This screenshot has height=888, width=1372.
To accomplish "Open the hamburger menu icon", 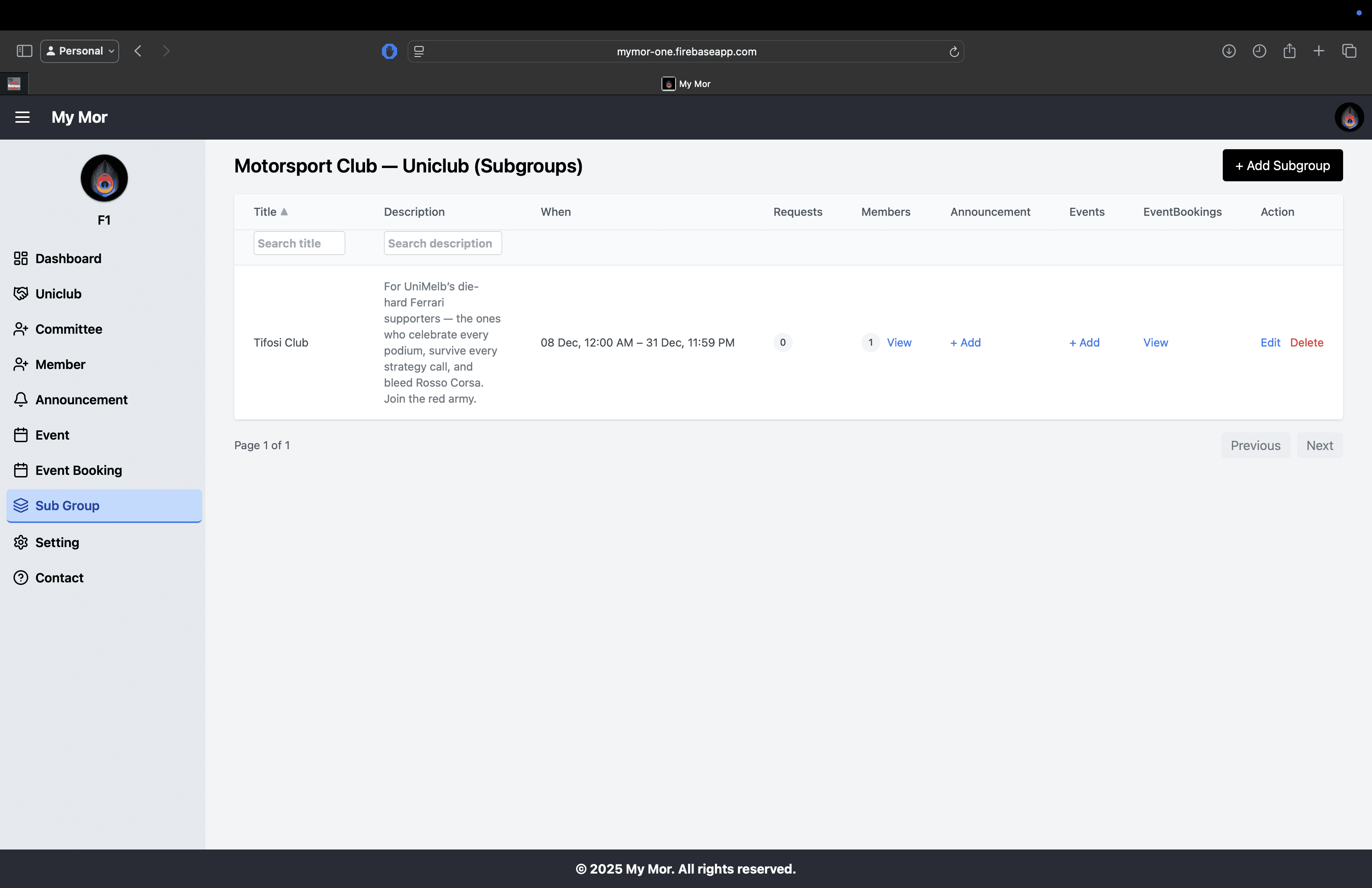I will 22,117.
